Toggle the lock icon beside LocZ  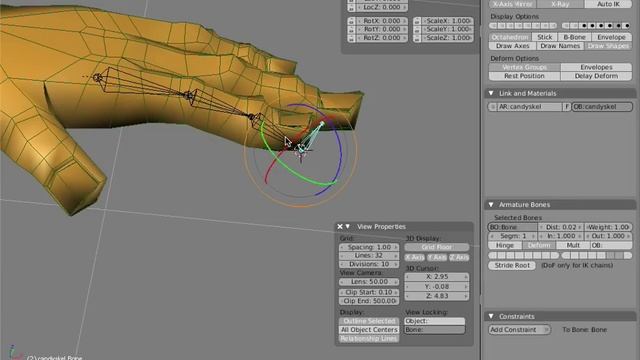click(x=351, y=7)
